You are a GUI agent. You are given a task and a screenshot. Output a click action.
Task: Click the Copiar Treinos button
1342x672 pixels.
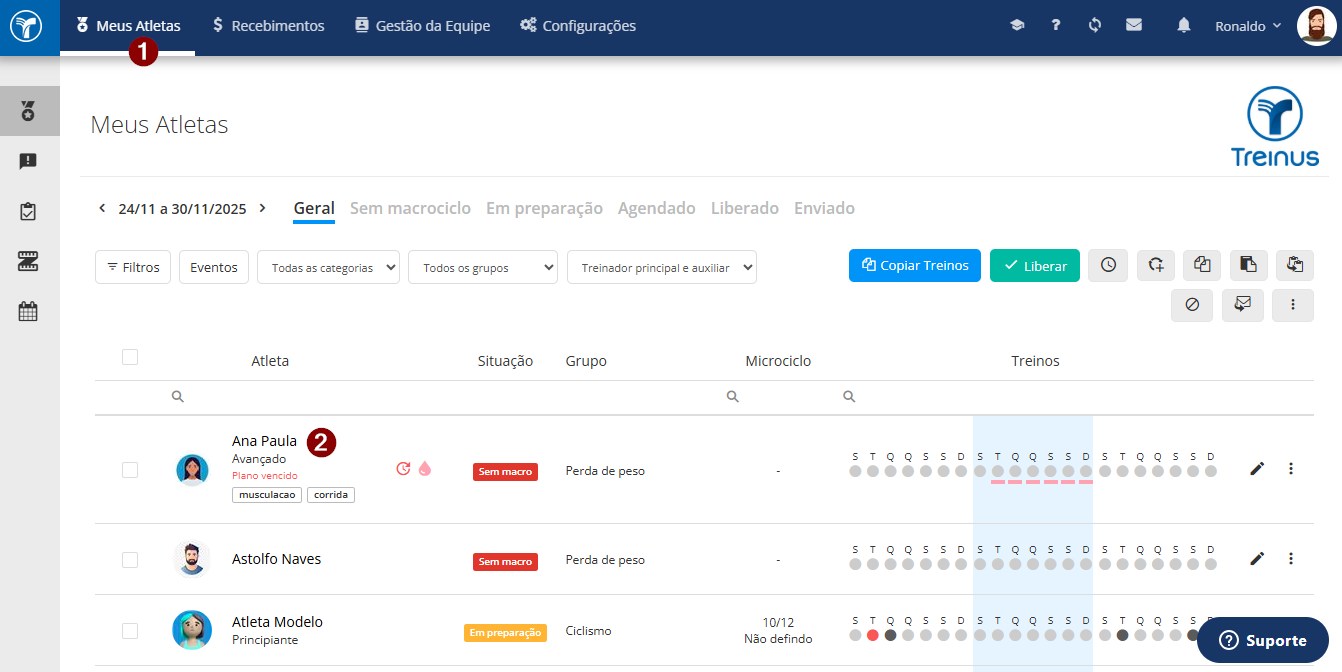(915, 265)
